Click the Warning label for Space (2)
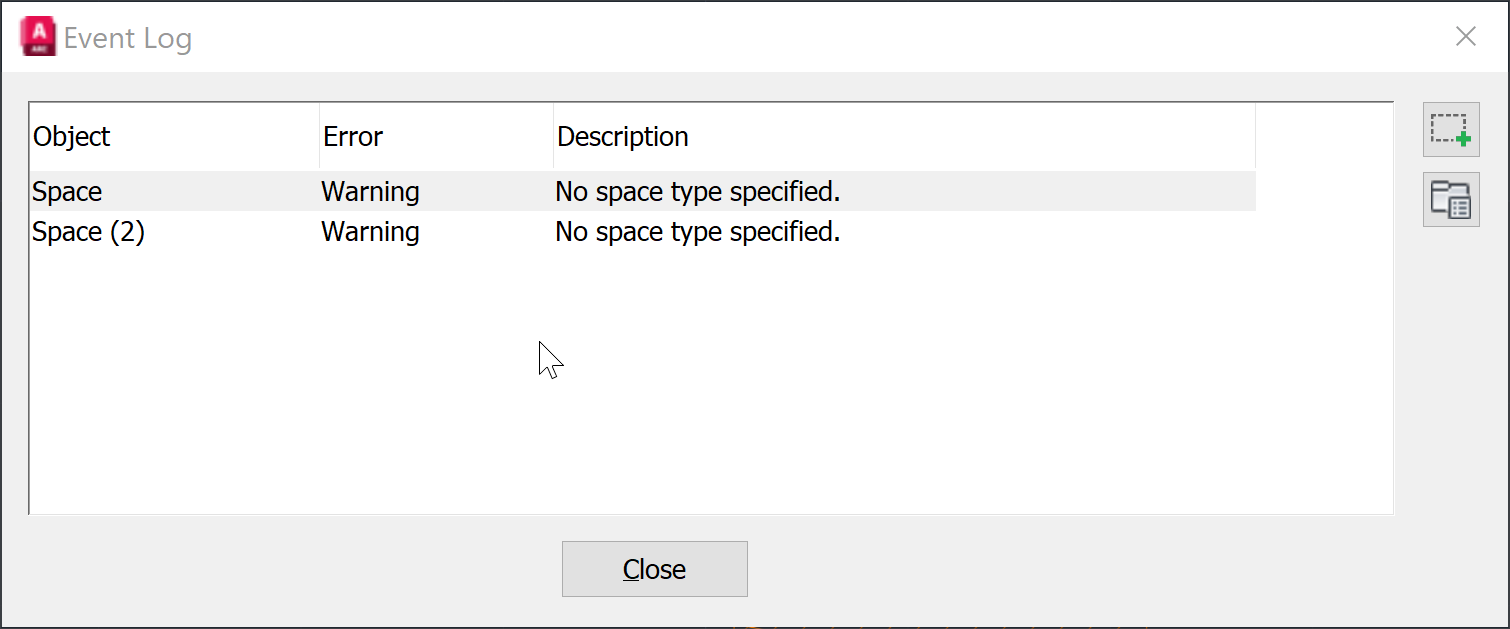 (x=370, y=231)
